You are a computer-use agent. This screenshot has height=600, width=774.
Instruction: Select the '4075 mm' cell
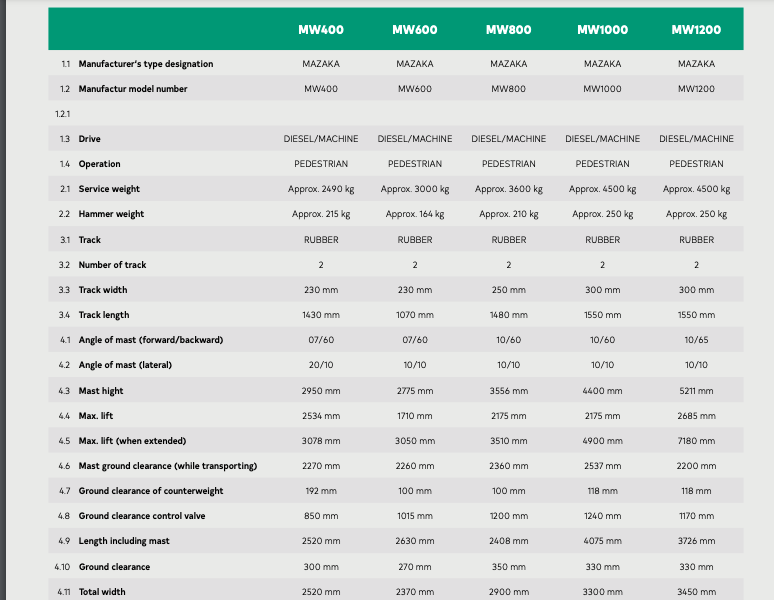click(x=602, y=541)
